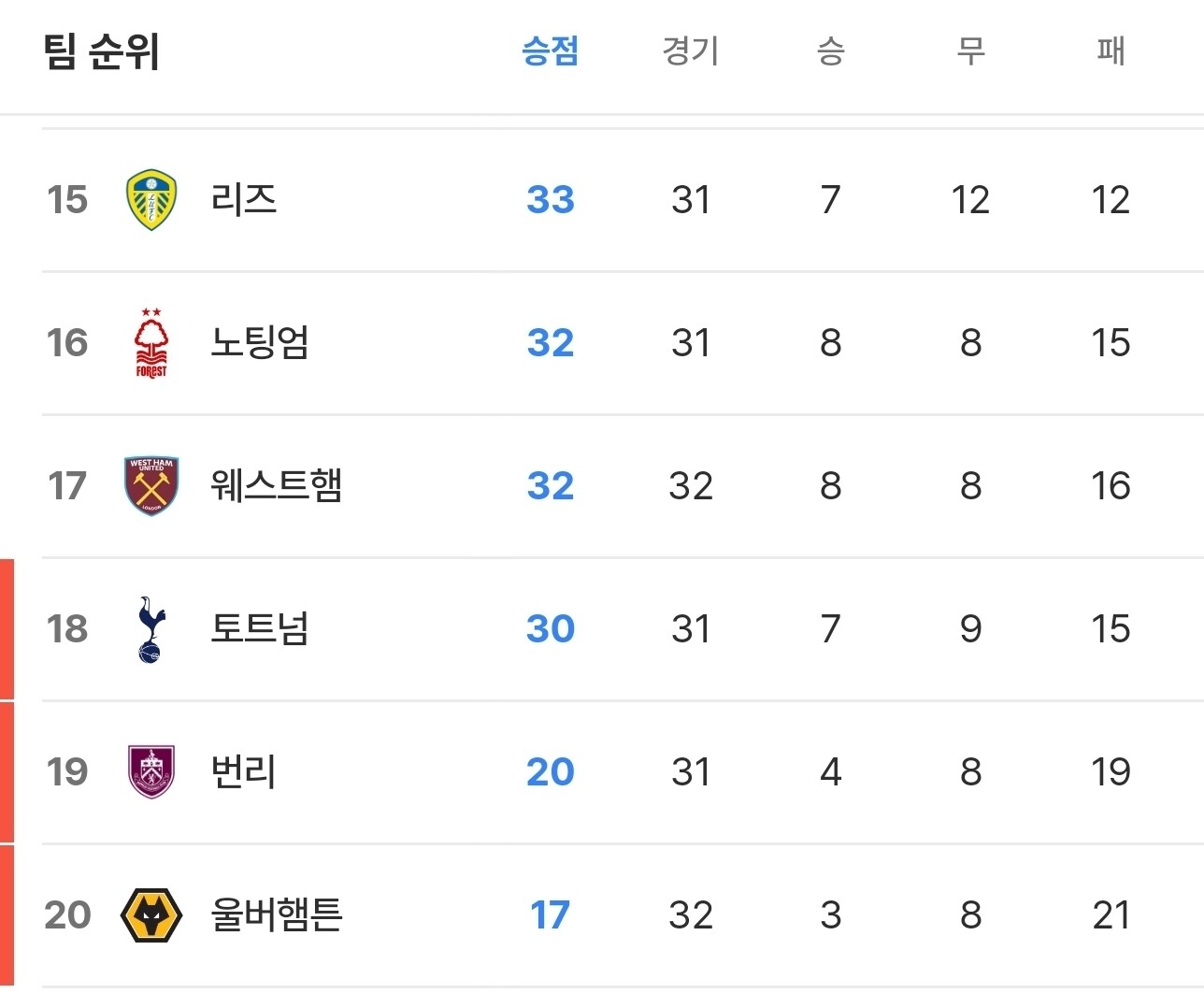Select the Tottenham cockerel crest icon
1204x993 pixels.
150,628
